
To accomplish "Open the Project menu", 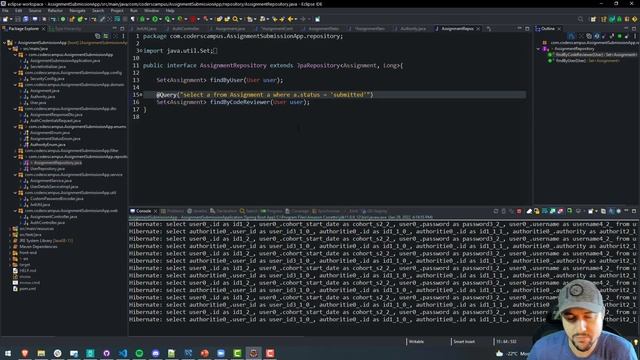I will (x=117, y=11).
